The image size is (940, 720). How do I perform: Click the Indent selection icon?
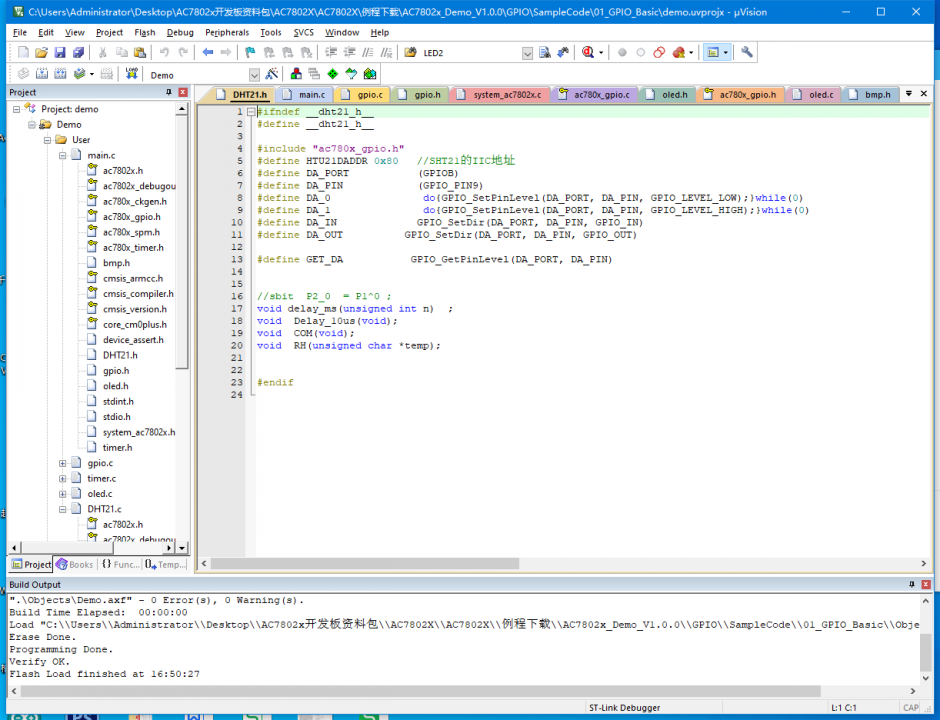[331, 53]
